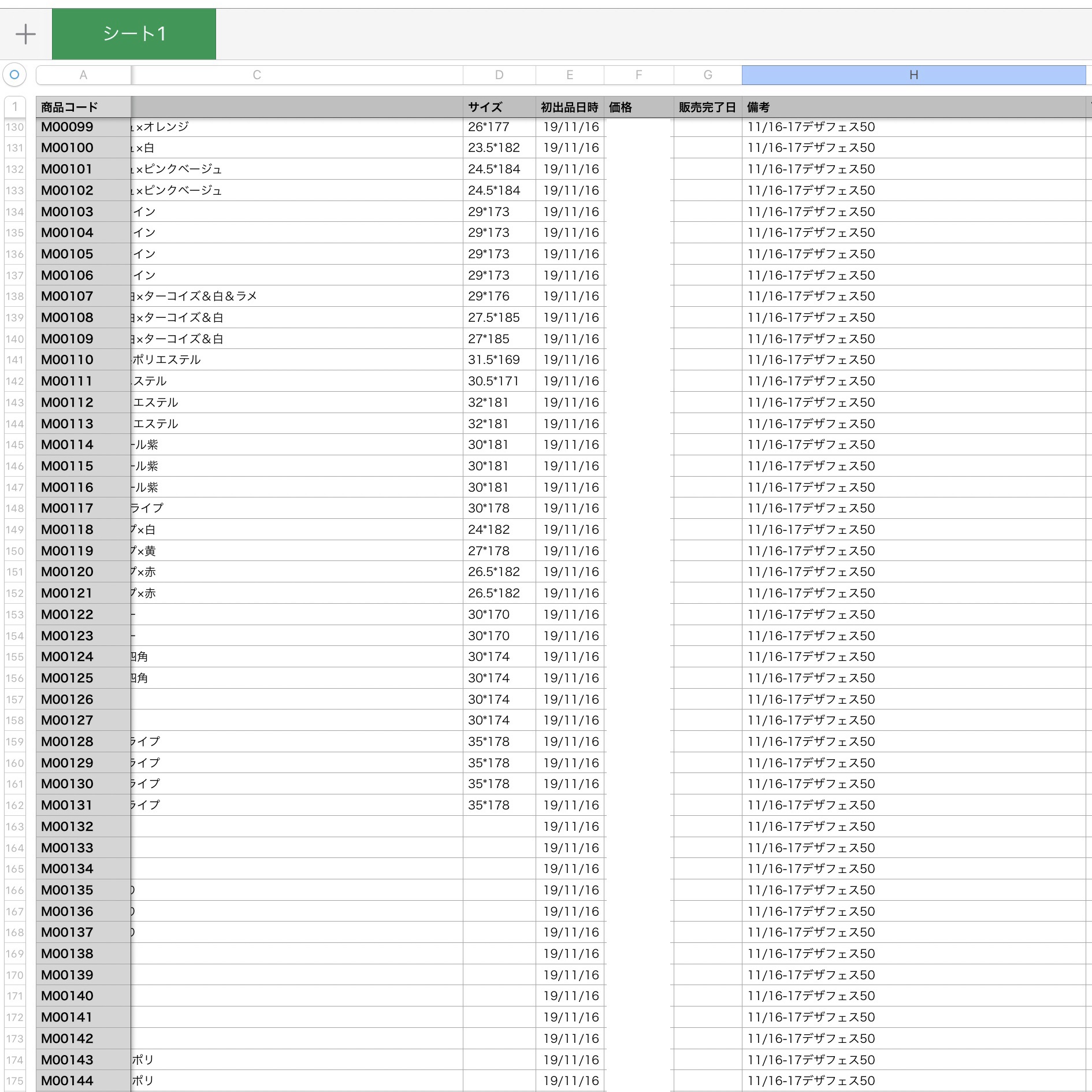Click empty サイズ cell in row M00135
The image size is (1092, 1092).
[x=499, y=890]
